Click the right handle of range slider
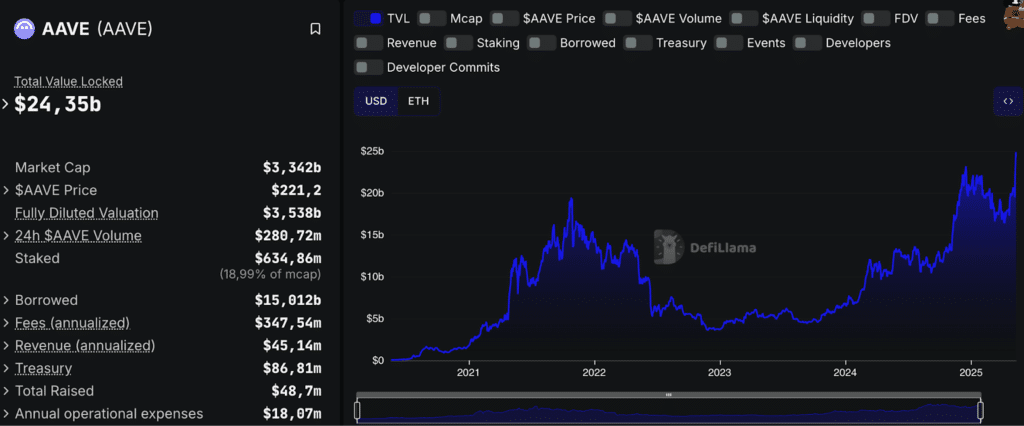The width and height of the screenshot is (1024, 426). [x=980, y=410]
